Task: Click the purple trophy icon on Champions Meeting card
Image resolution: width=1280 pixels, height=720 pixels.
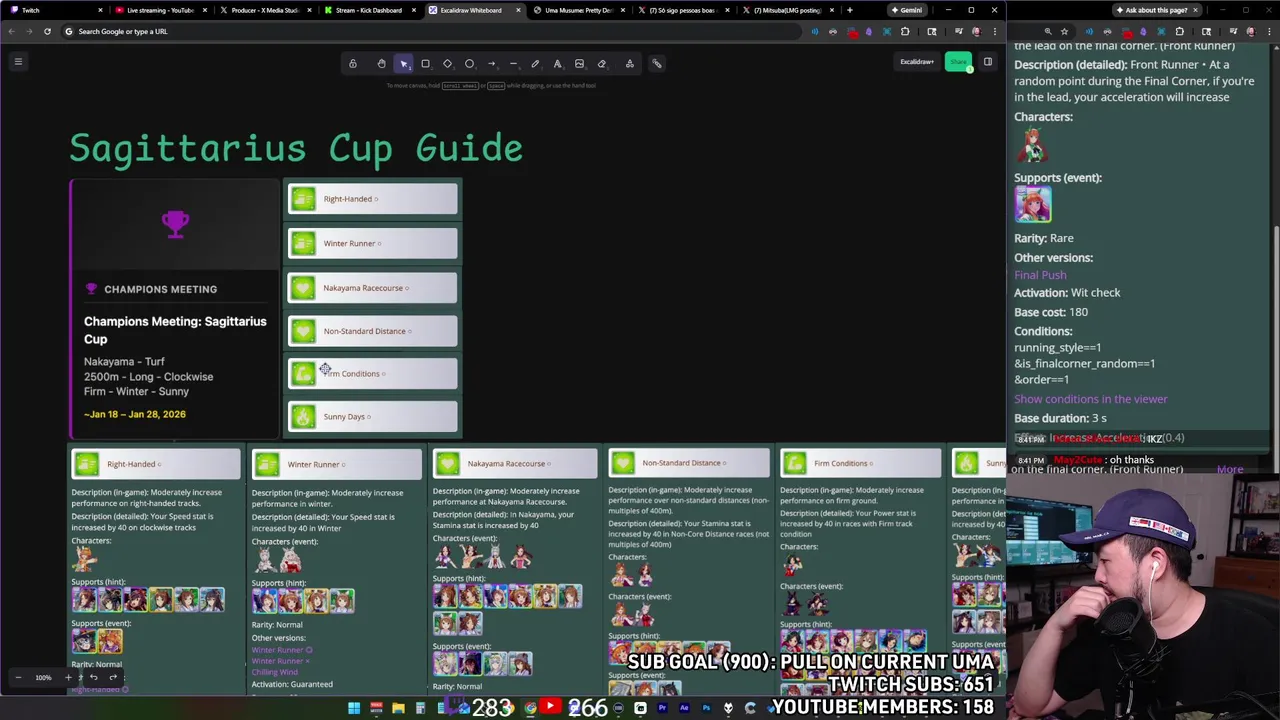Action: point(175,223)
